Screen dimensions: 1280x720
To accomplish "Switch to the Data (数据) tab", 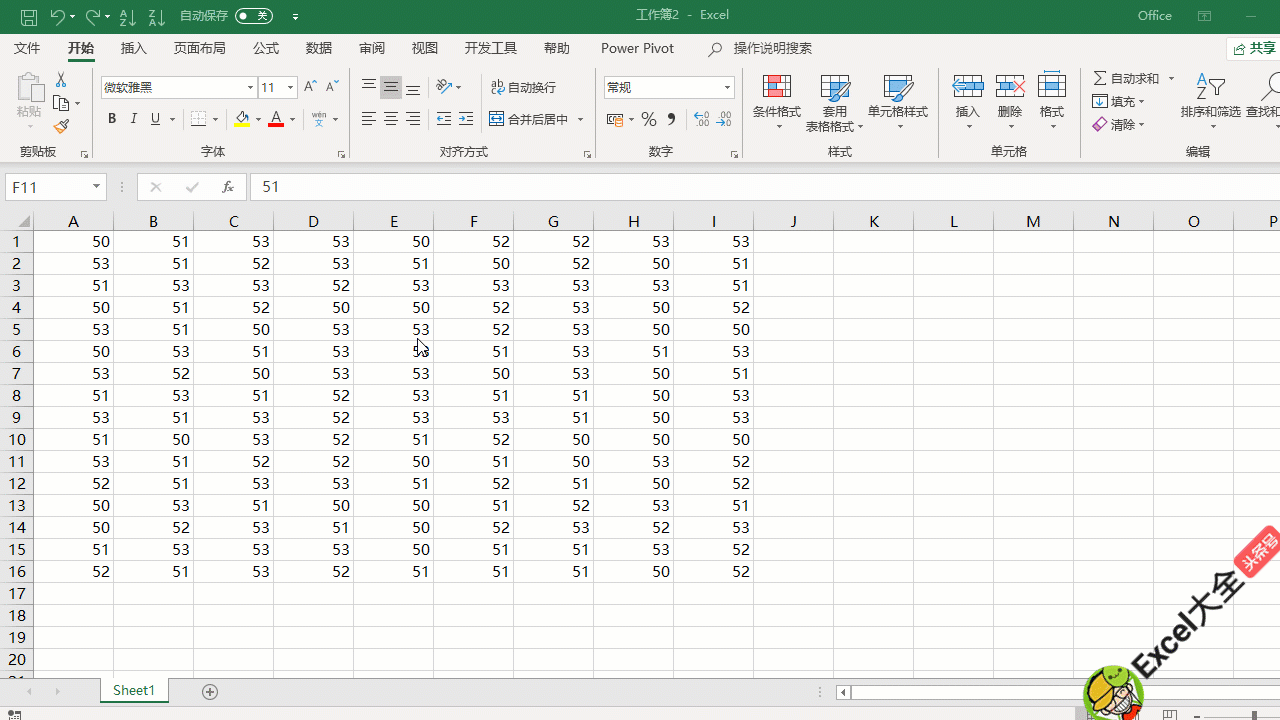I will [319, 48].
